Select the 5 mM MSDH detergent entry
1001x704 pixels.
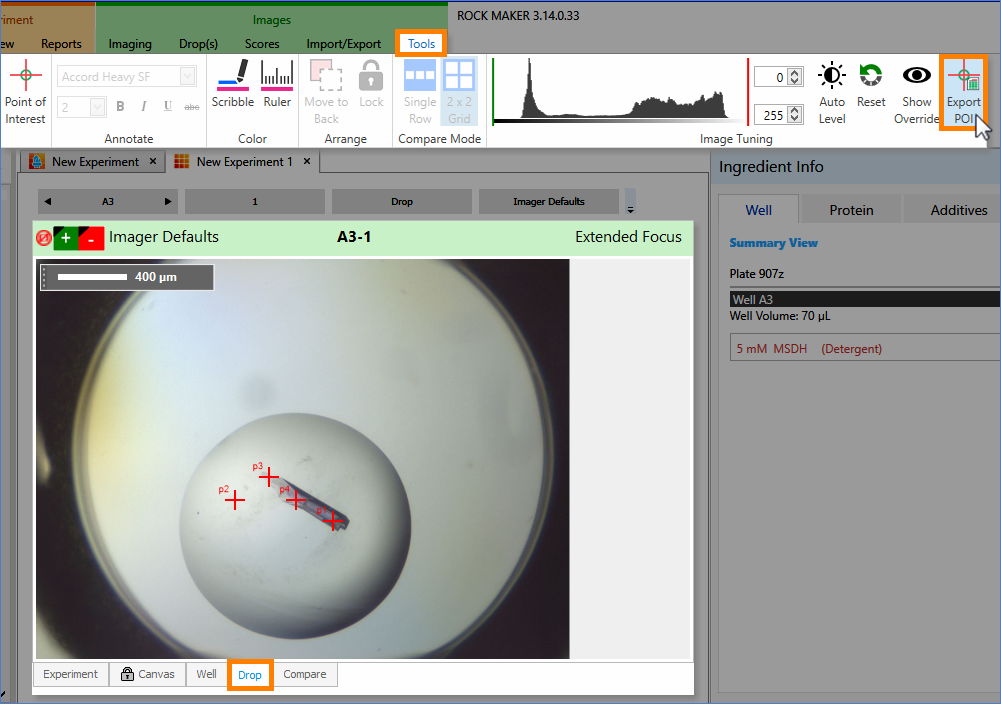coord(865,348)
